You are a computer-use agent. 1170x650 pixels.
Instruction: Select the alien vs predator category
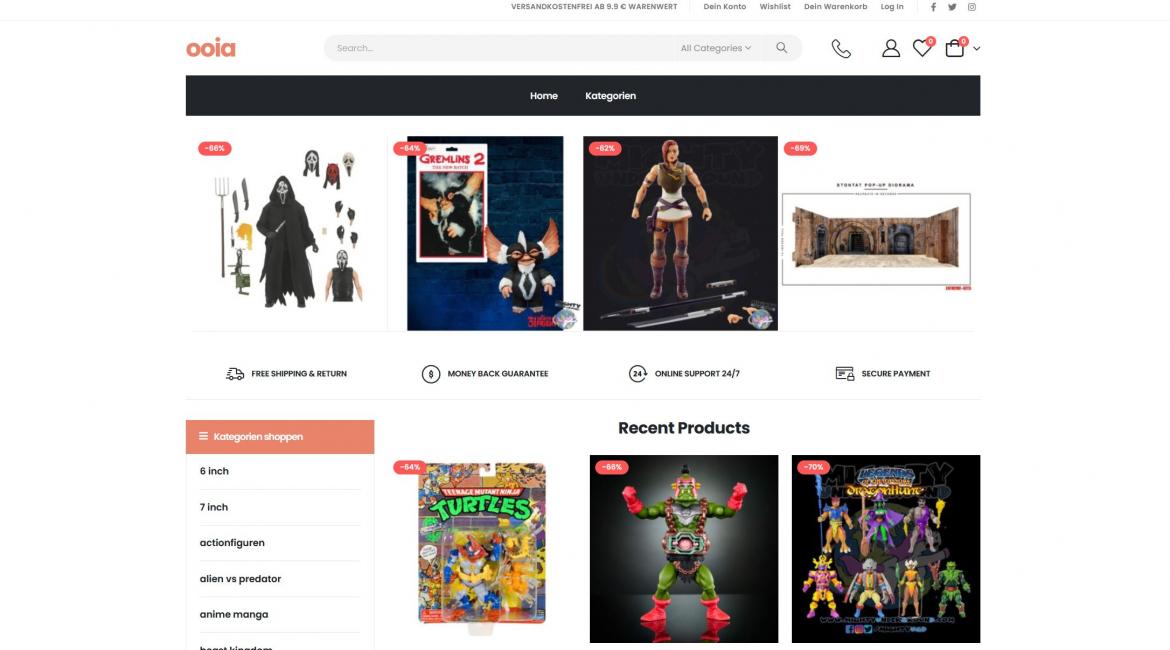[240, 578]
